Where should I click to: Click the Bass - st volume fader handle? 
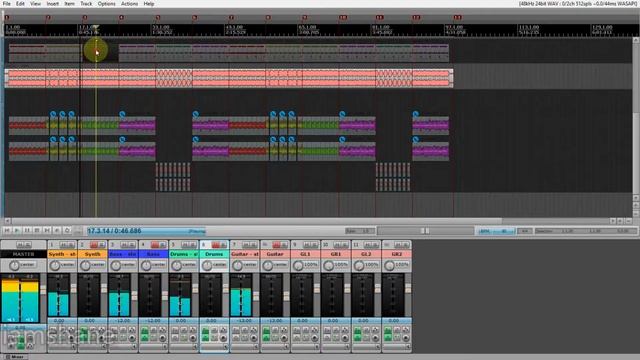(134, 296)
